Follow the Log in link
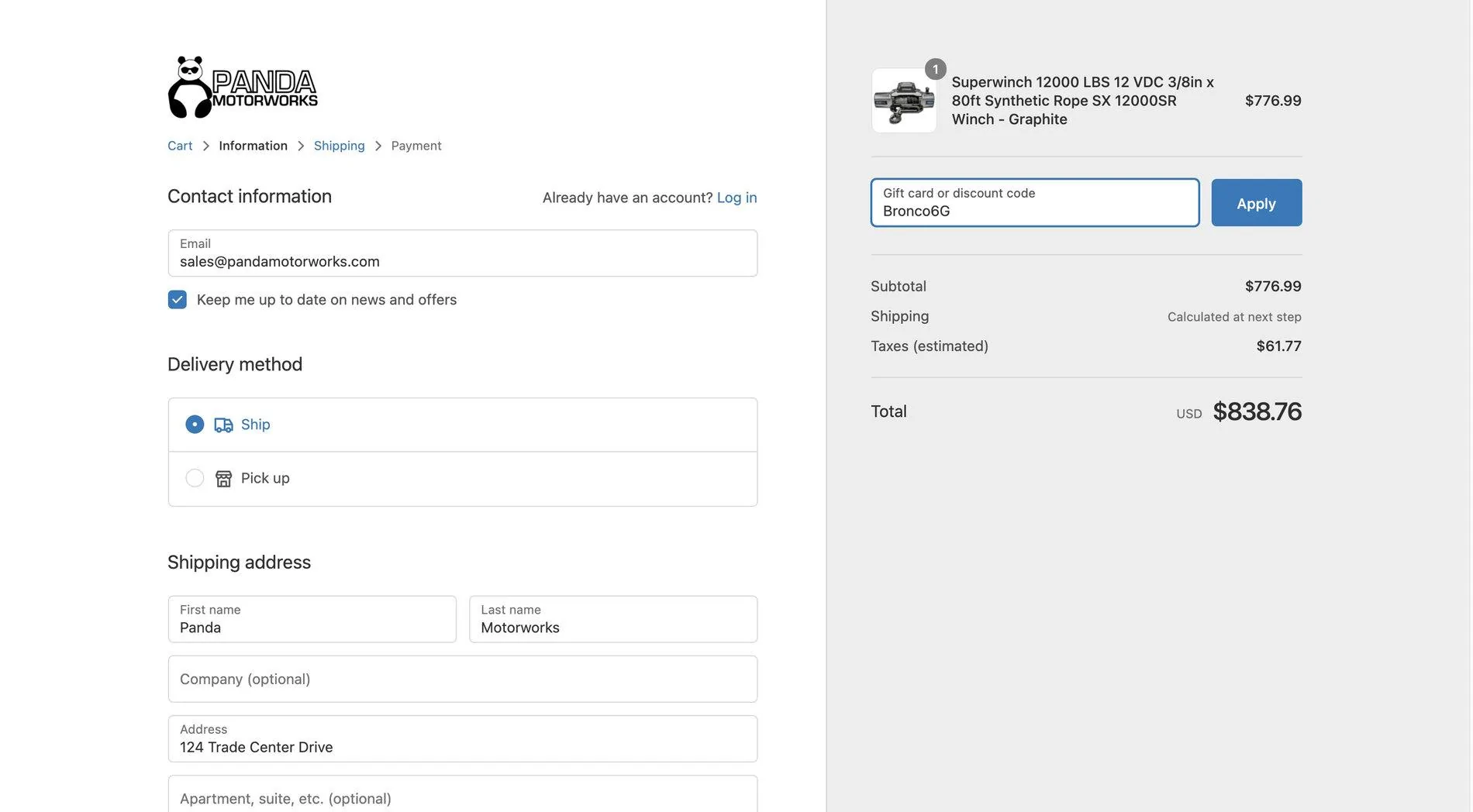This screenshot has height=812, width=1473. point(736,198)
